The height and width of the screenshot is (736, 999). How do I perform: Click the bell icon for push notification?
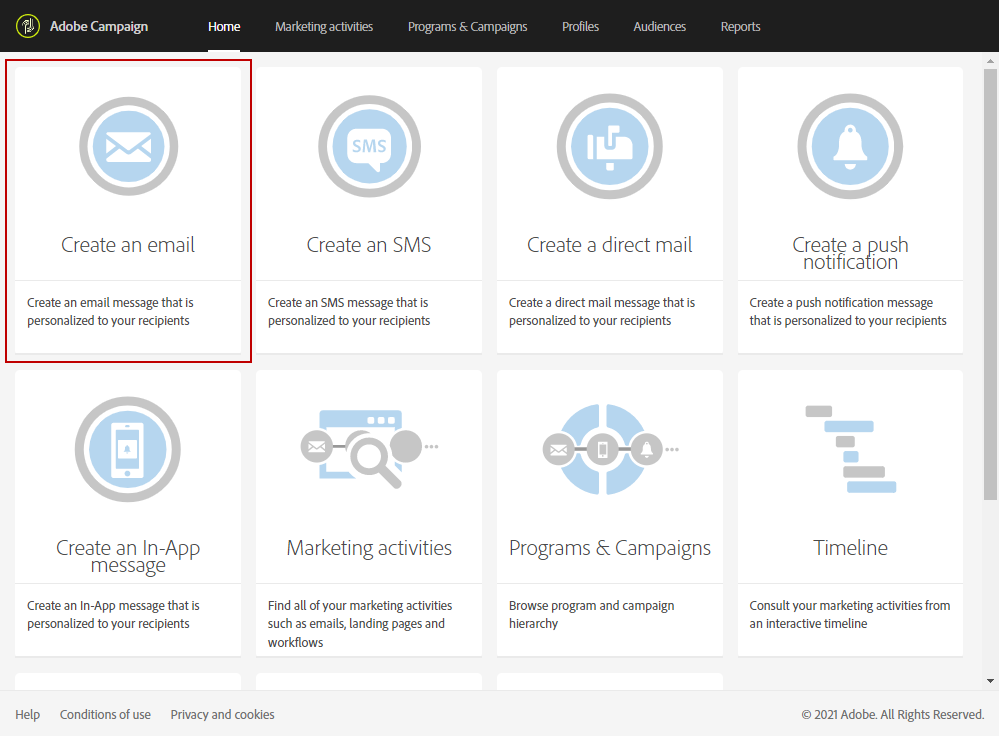(x=850, y=147)
